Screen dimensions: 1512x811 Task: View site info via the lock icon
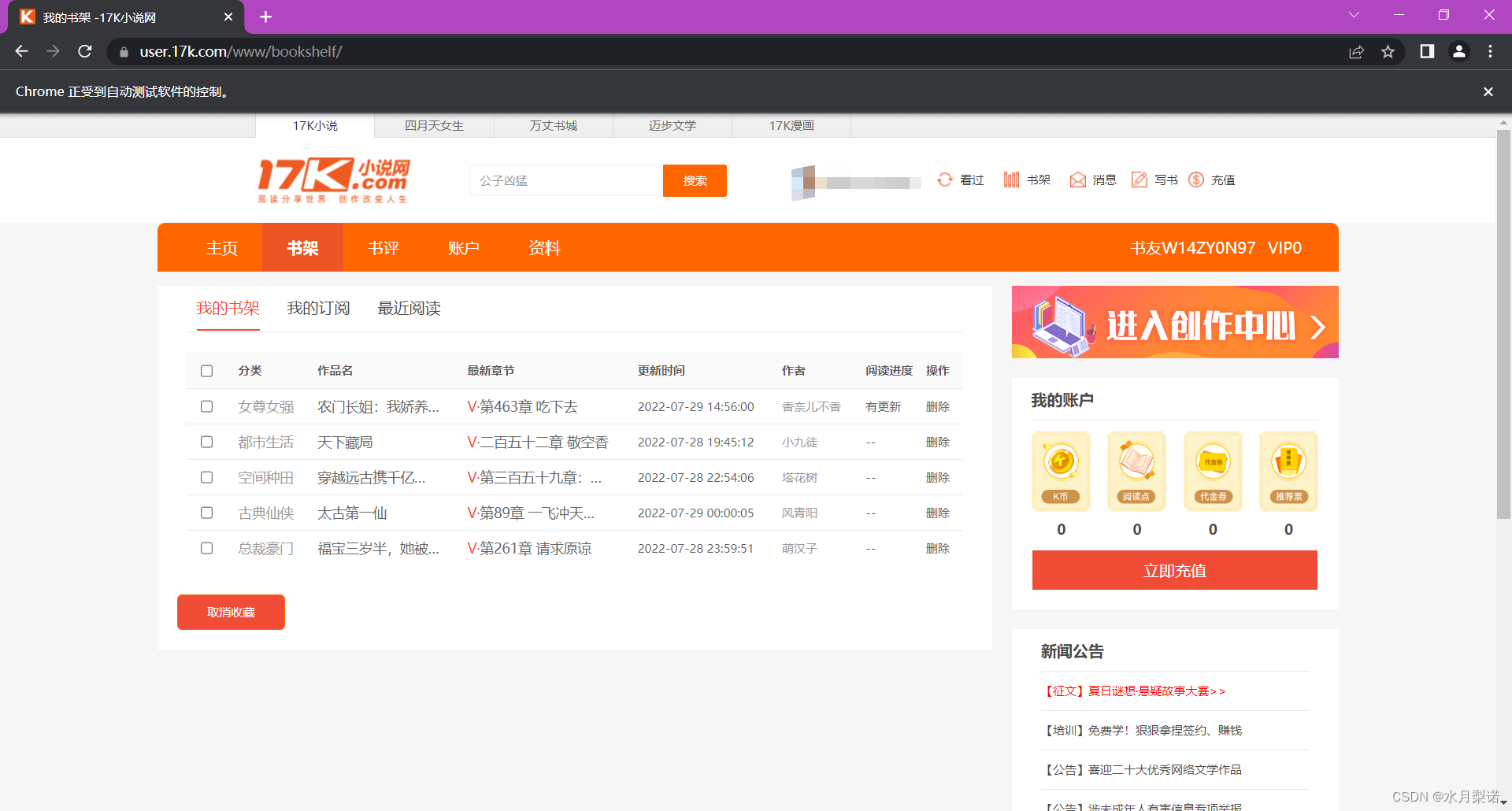[124, 52]
